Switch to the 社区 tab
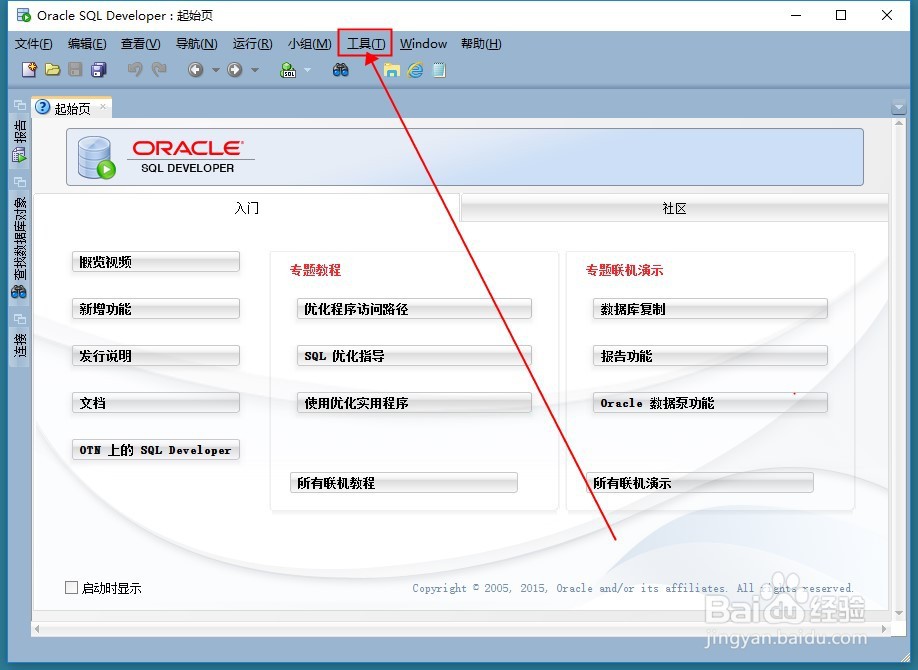Screen dimensions: 918x670 (x=674, y=208)
